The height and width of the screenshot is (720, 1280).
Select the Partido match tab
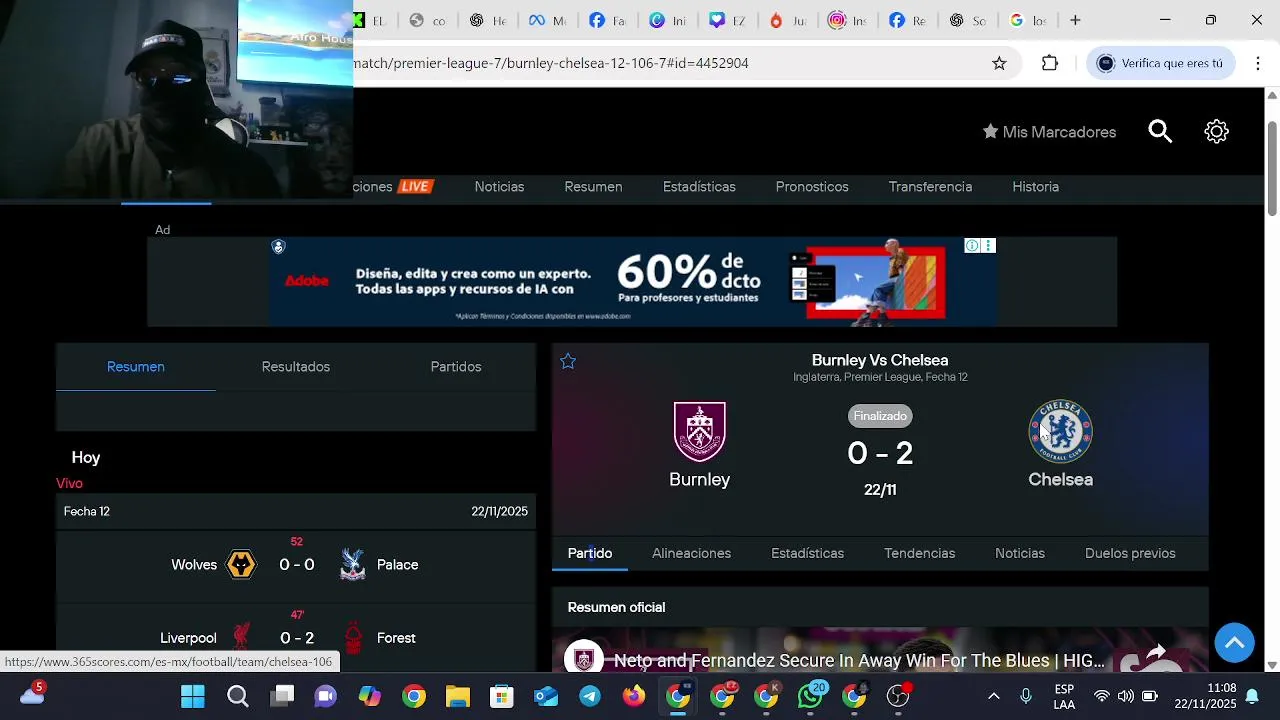coord(590,553)
